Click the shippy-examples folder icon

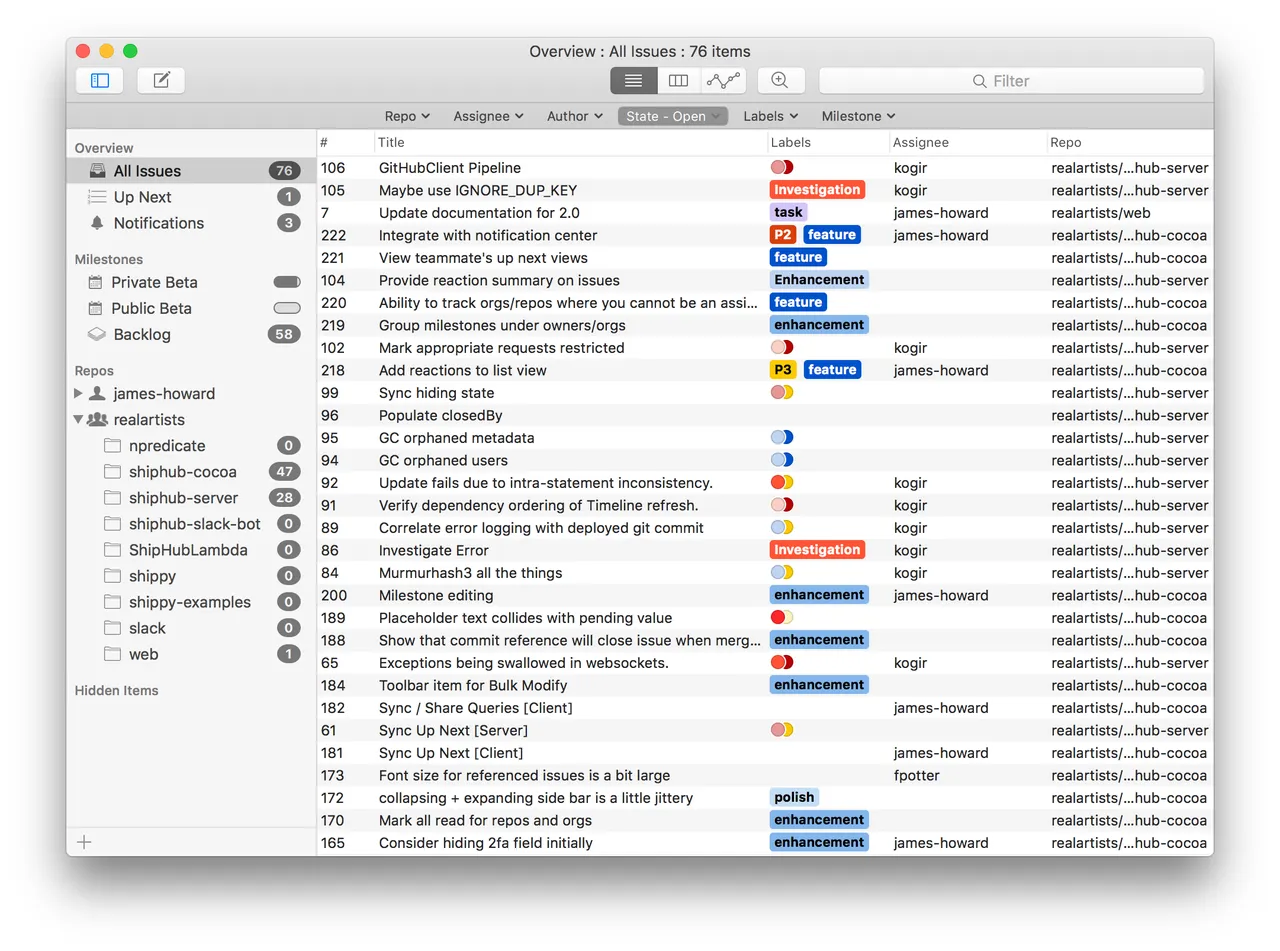[x=112, y=601]
